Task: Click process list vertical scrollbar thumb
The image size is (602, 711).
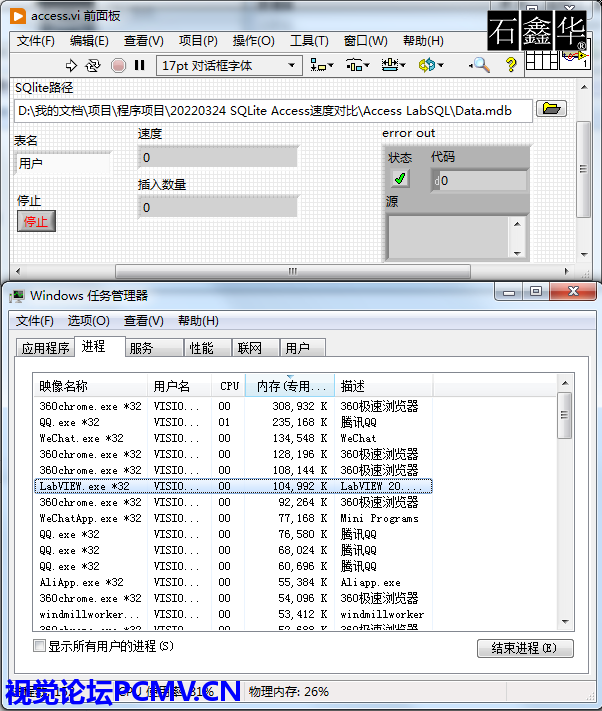Action: (x=565, y=415)
